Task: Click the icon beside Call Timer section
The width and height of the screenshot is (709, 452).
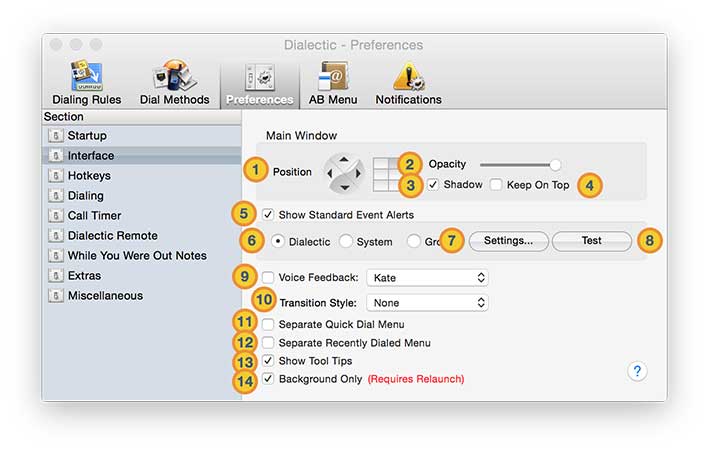Action: click(x=56, y=215)
